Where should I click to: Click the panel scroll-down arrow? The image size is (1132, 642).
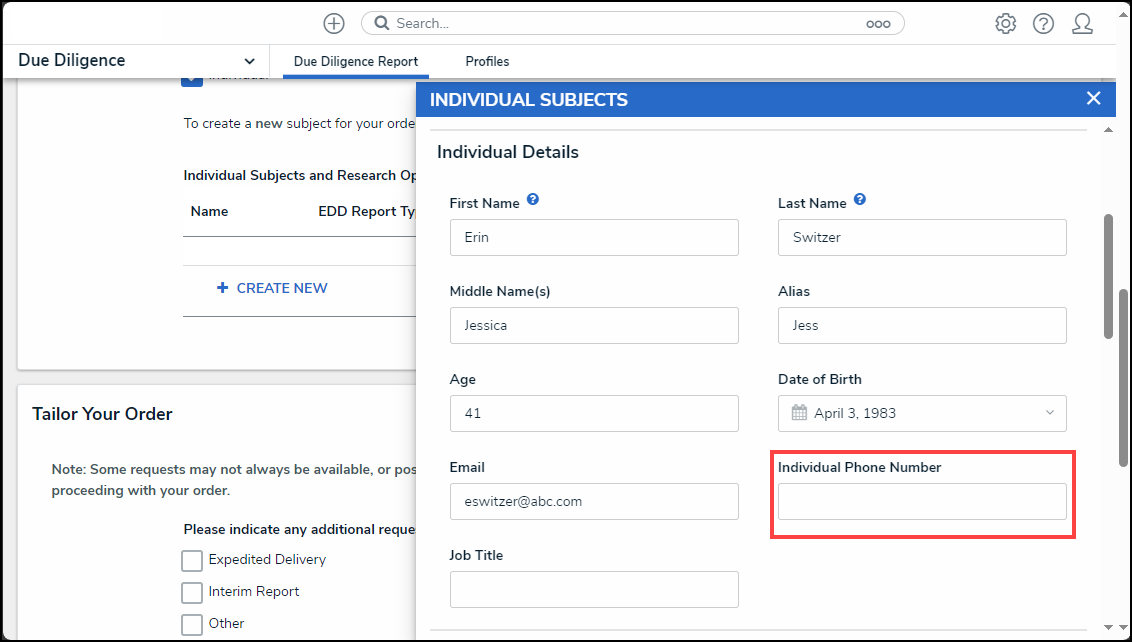pyautogui.click(x=1108, y=627)
